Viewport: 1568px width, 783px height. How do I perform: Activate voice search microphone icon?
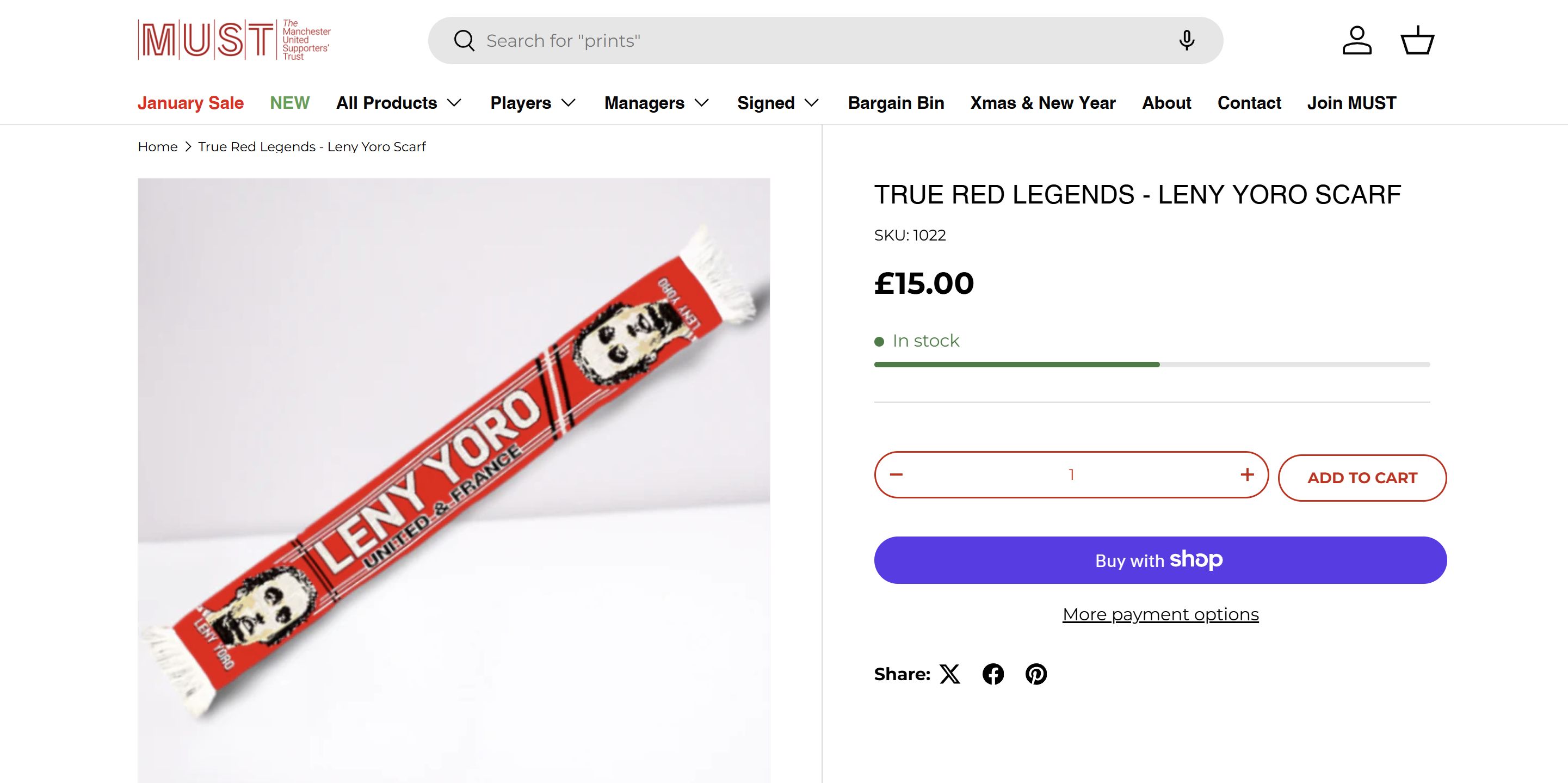pos(1187,40)
